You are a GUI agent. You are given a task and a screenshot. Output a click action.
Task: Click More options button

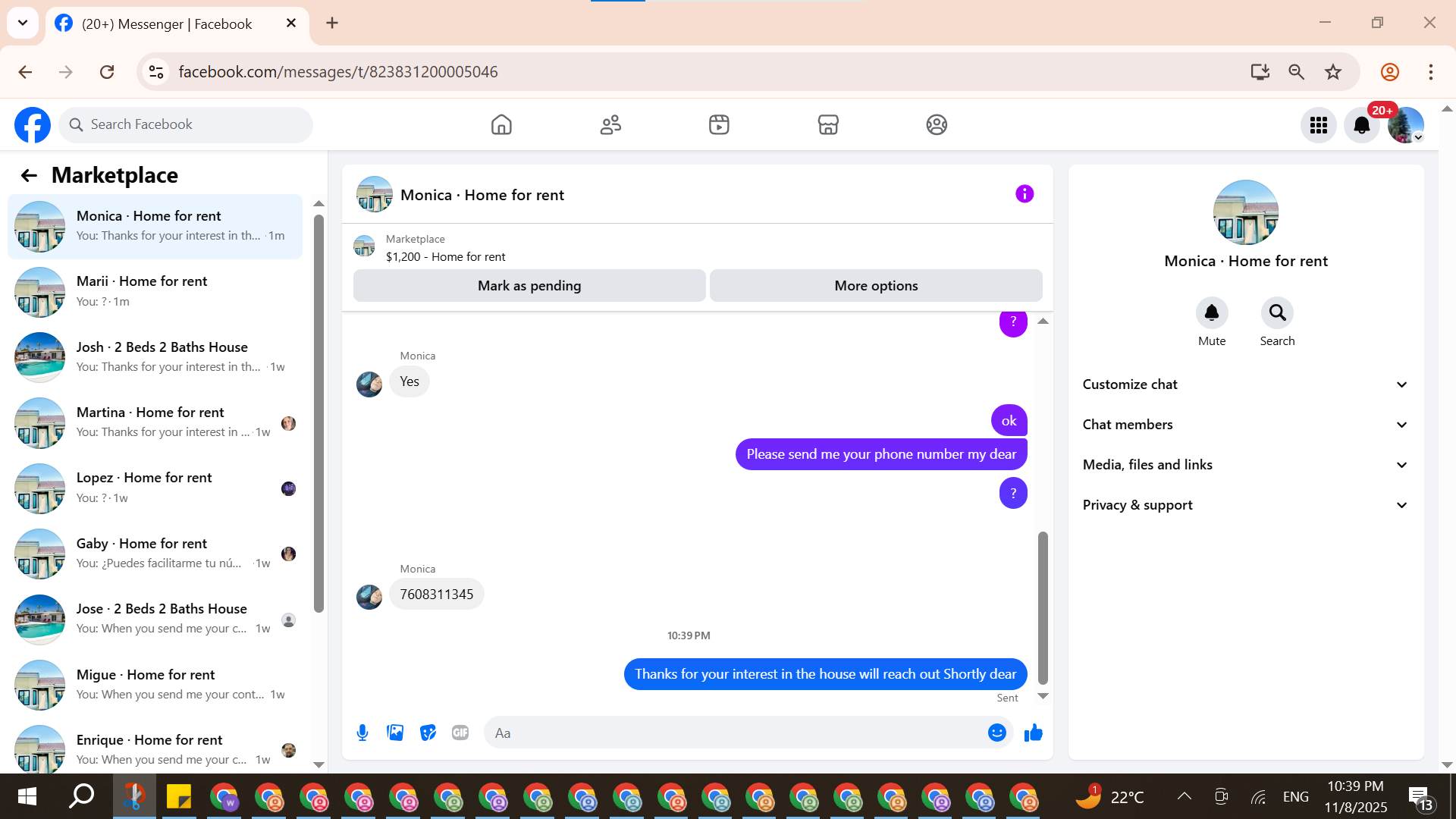tap(876, 286)
